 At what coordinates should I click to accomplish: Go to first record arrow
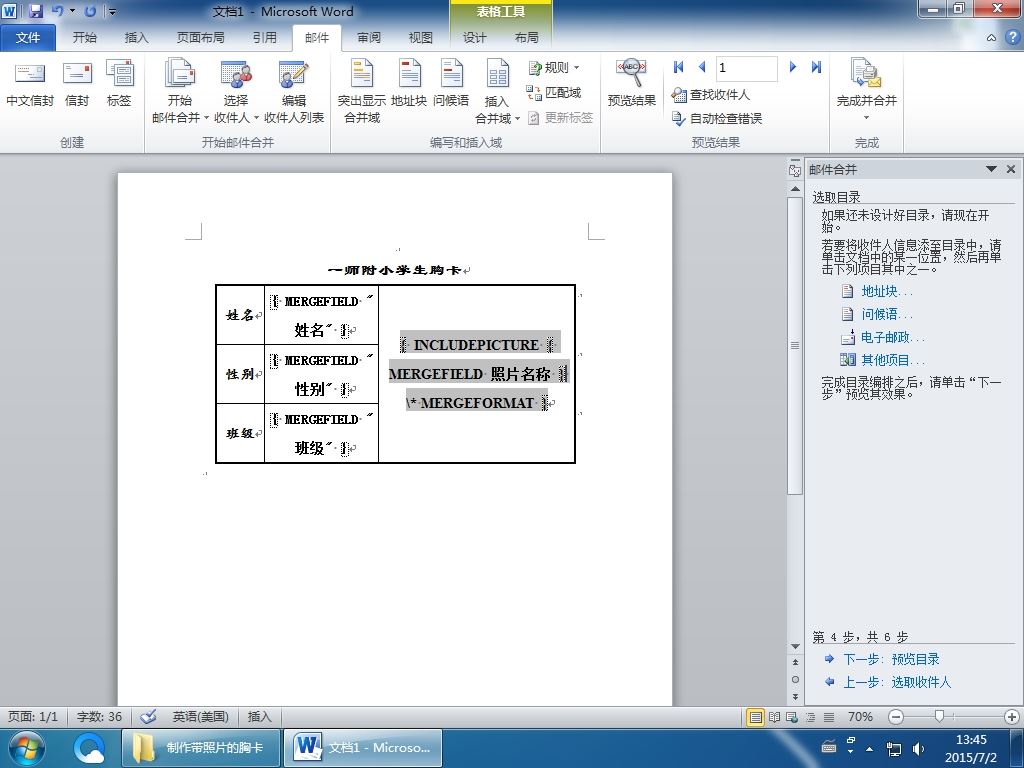point(679,67)
